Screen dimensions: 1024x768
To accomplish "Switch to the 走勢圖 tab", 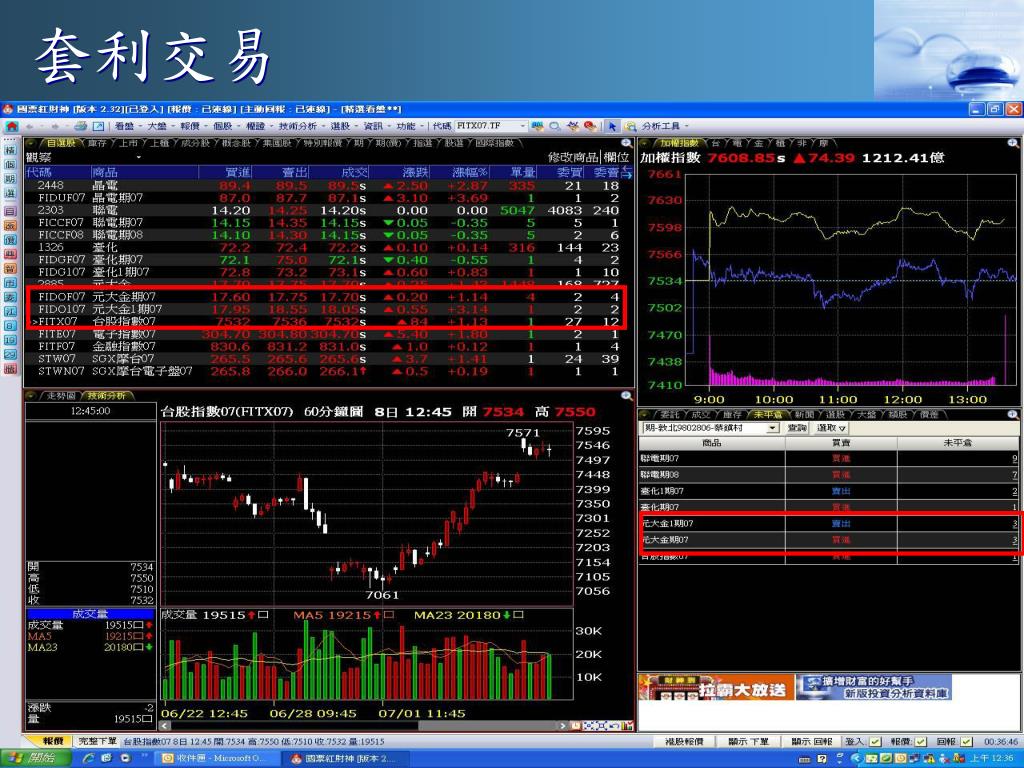I will pos(61,396).
